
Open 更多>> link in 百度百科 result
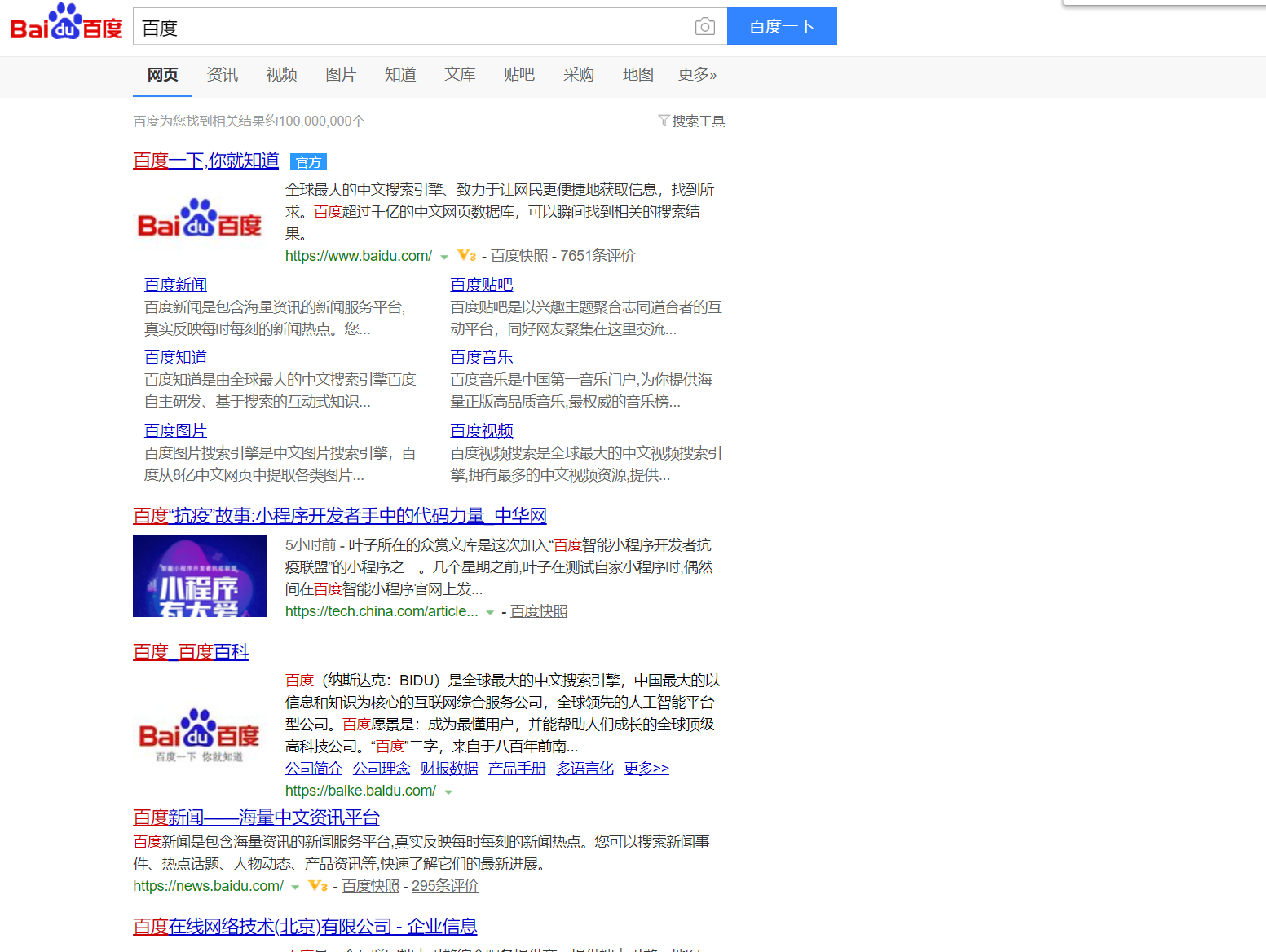[x=646, y=769]
